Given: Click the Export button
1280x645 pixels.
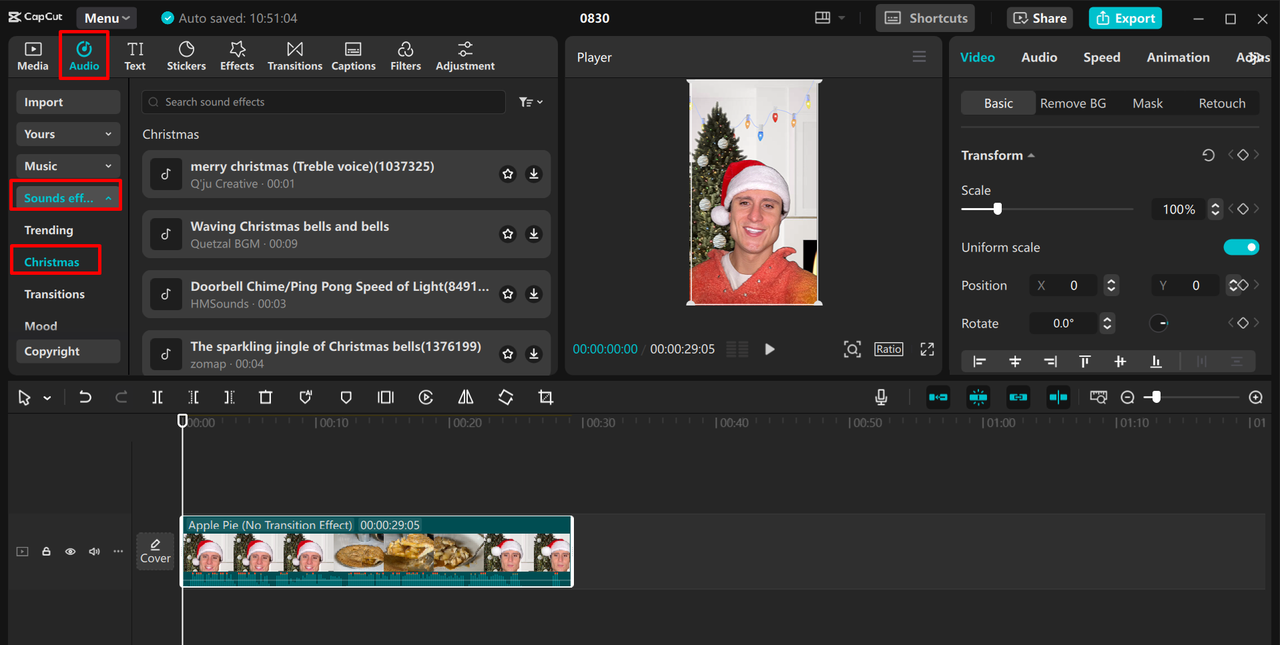Looking at the screenshot, I should point(1125,18).
